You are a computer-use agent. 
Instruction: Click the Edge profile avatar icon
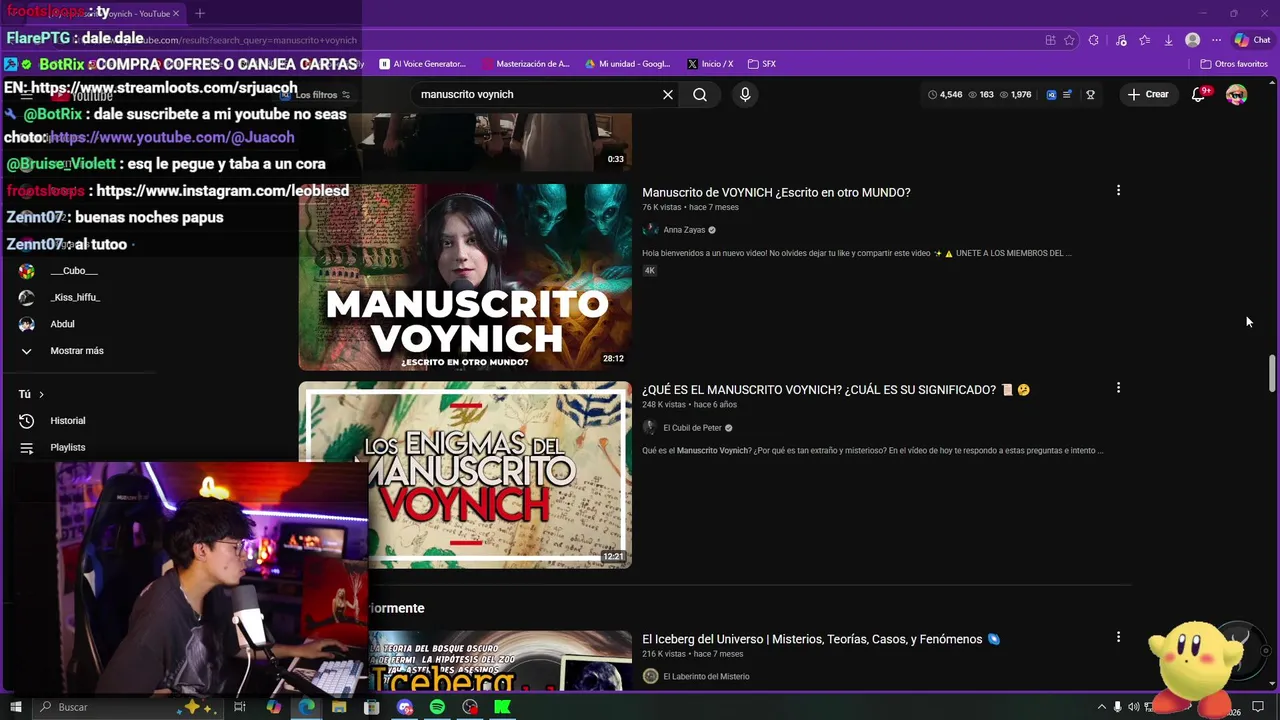point(1192,40)
